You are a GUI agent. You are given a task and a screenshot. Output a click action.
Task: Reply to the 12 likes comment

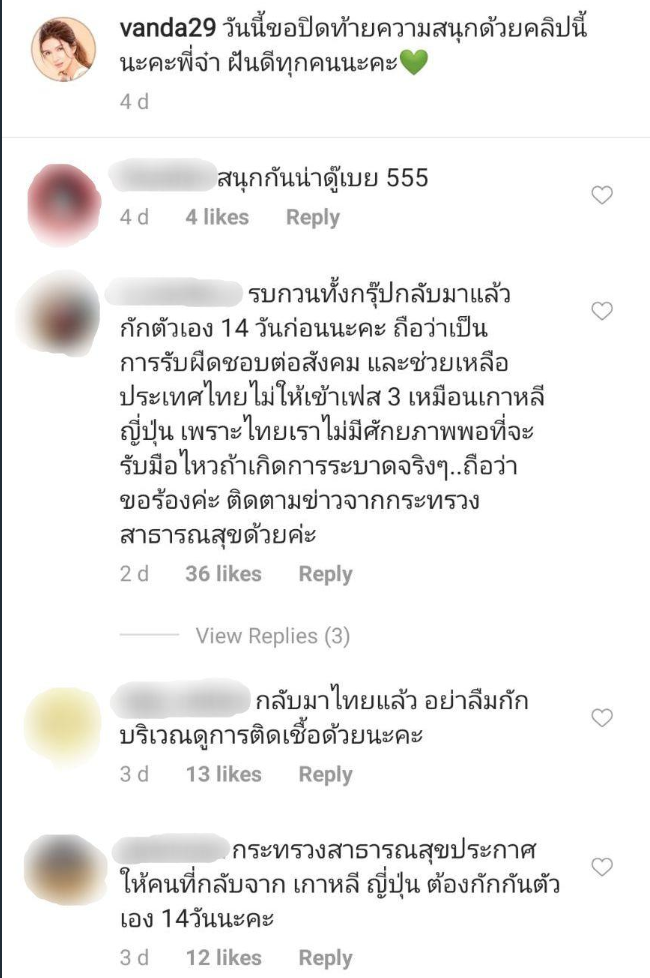pos(325,958)
